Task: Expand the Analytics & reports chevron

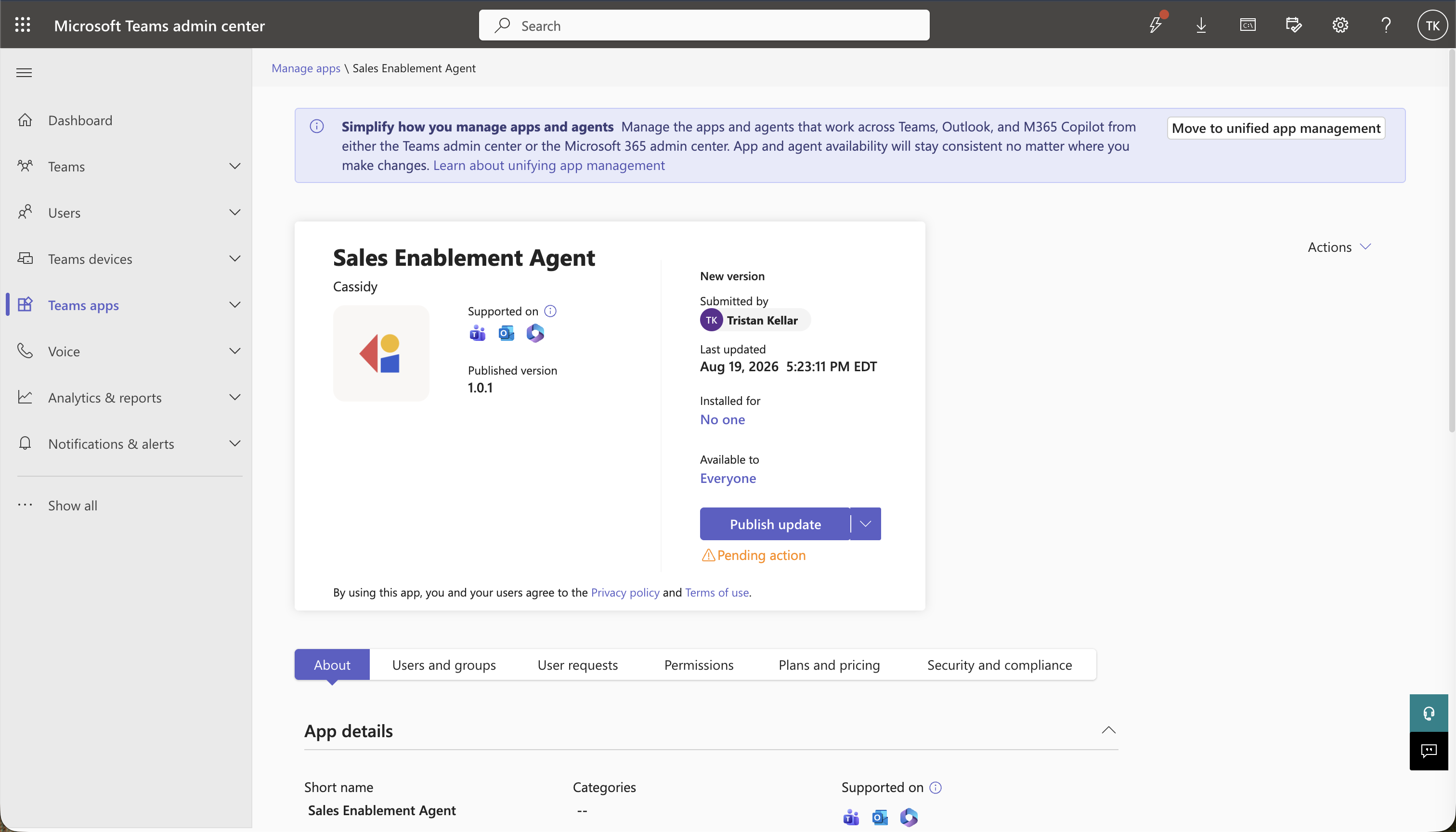Action: coord(235,397)
